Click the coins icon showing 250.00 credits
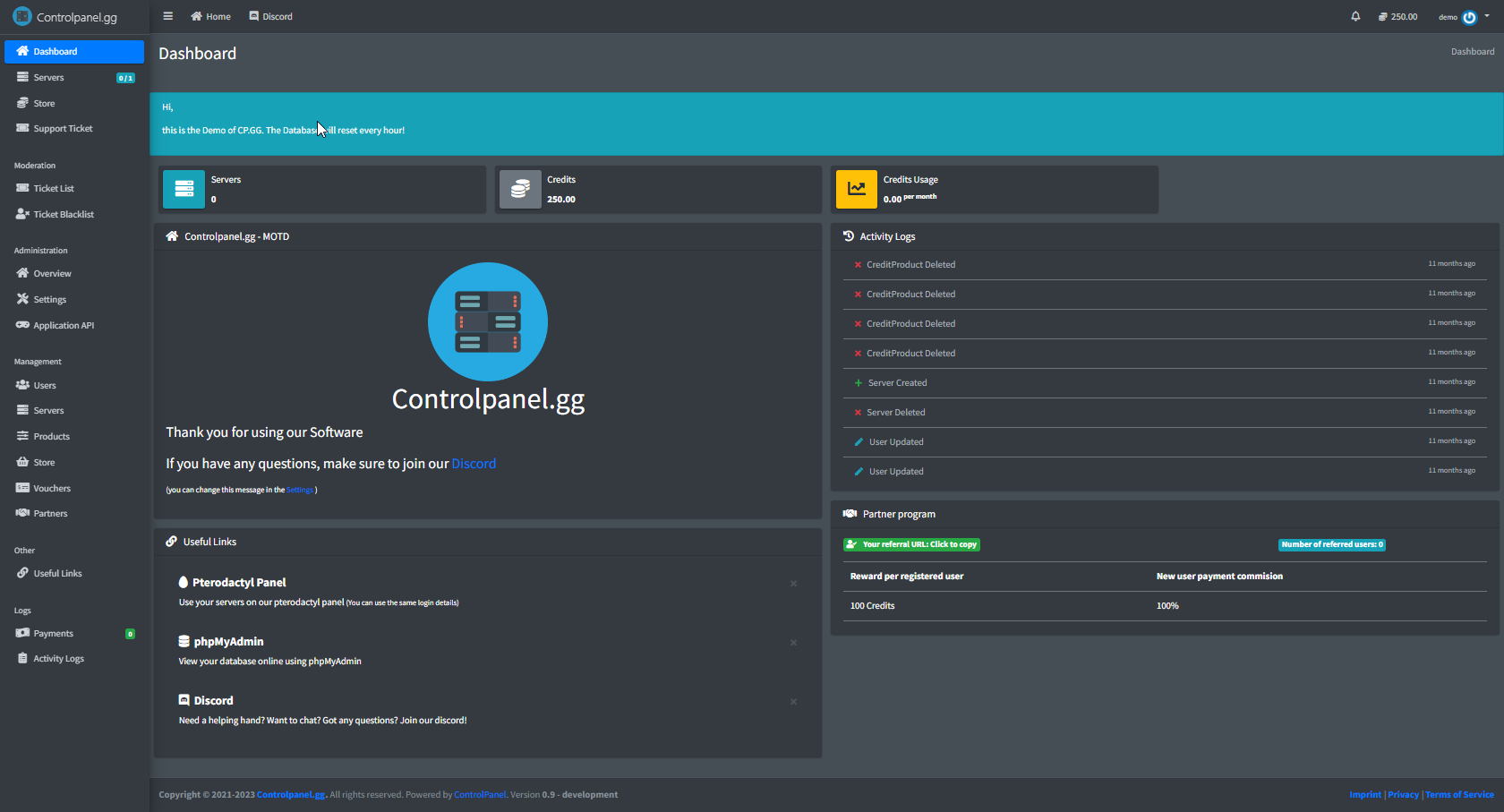 (x=1383, y=17)
